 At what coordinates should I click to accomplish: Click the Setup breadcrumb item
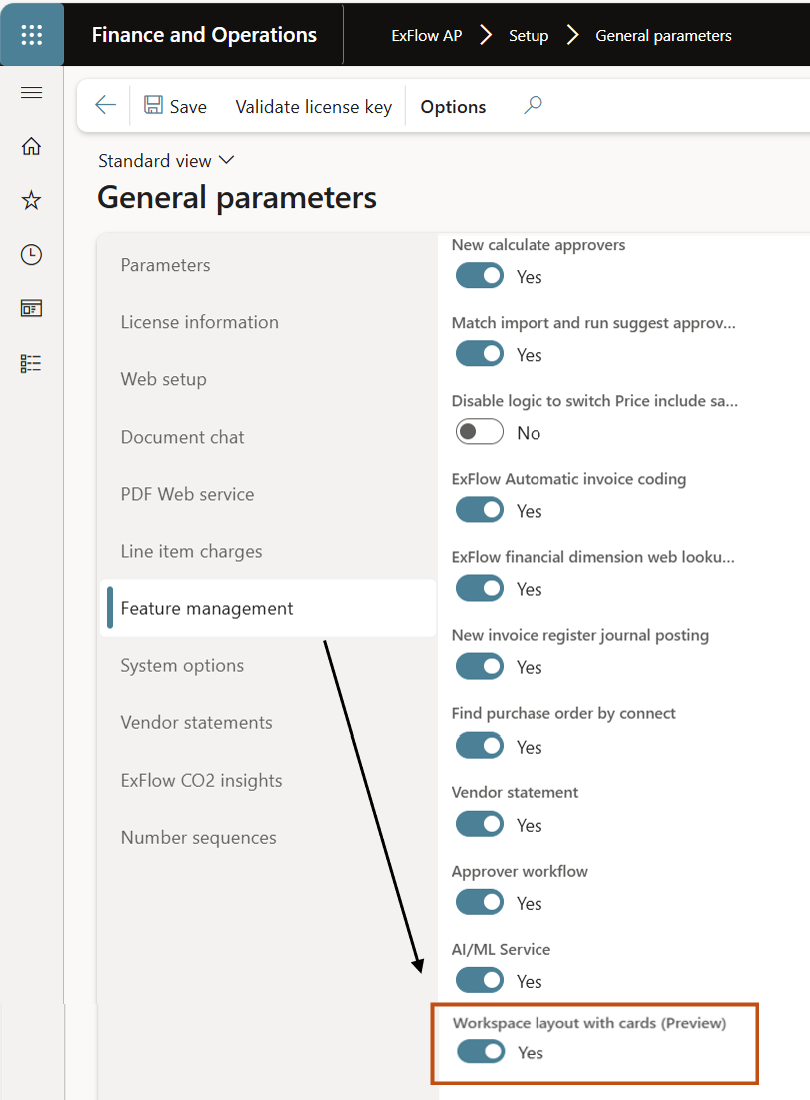[528, 36]
